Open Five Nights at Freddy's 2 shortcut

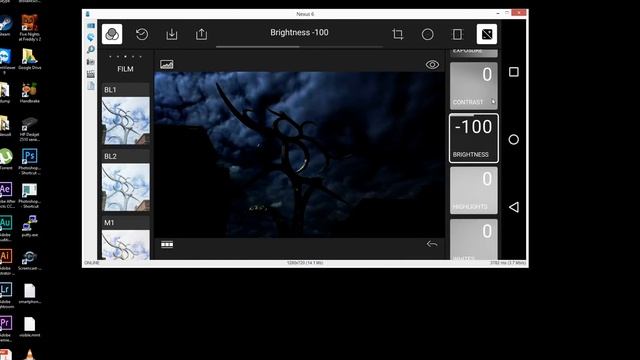[29, 28]
